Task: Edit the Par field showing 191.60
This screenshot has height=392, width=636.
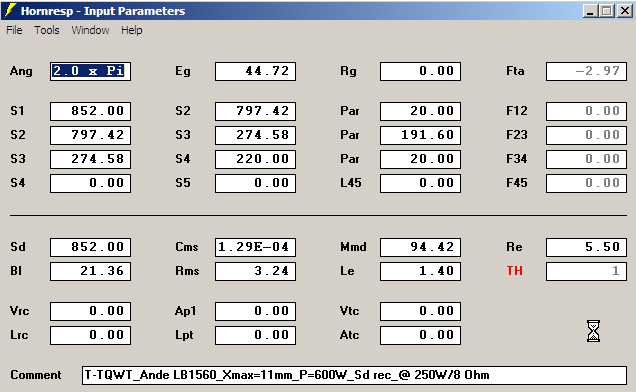Action: pos(420,135)
